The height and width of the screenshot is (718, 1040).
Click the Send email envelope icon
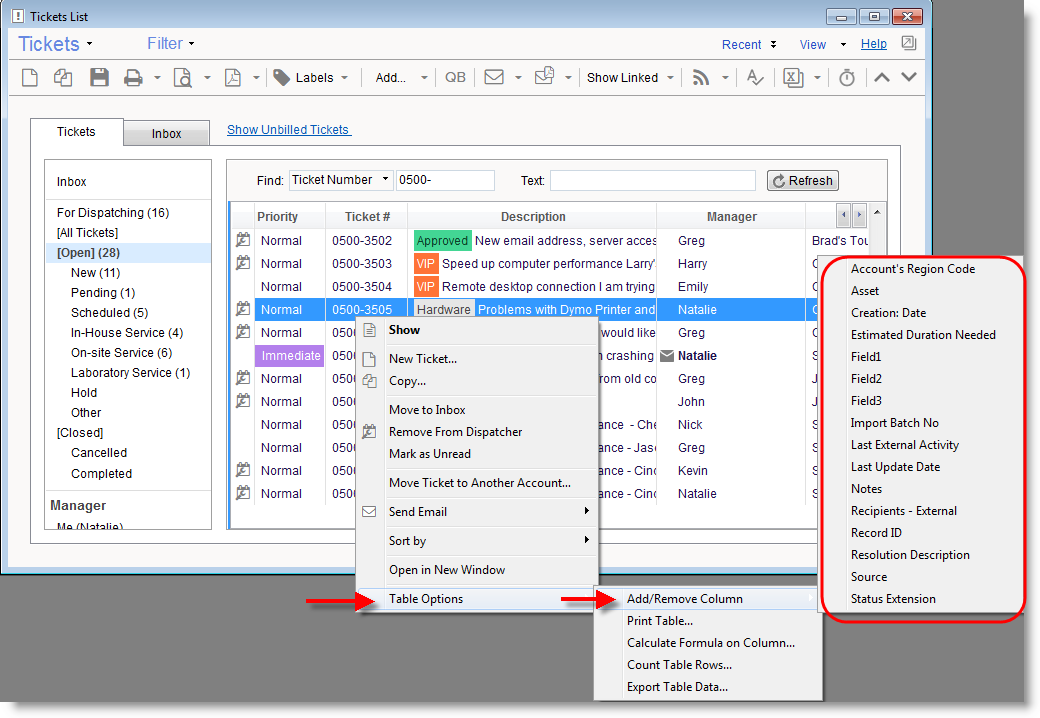(494, 78)
